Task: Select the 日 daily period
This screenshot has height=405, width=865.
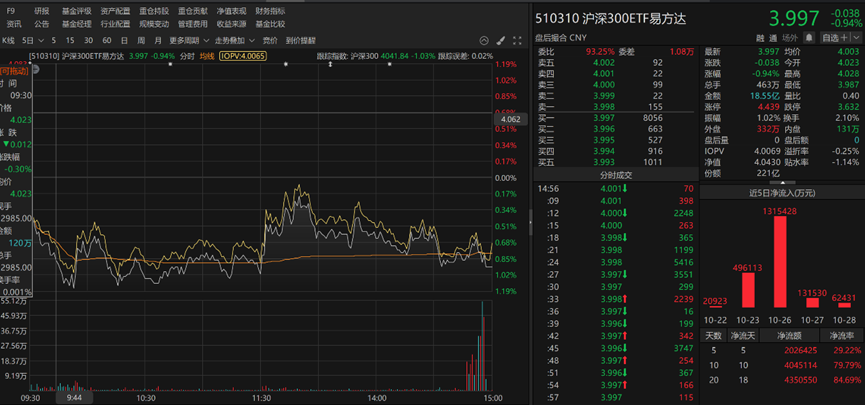Action: click(x=124, y=40)
